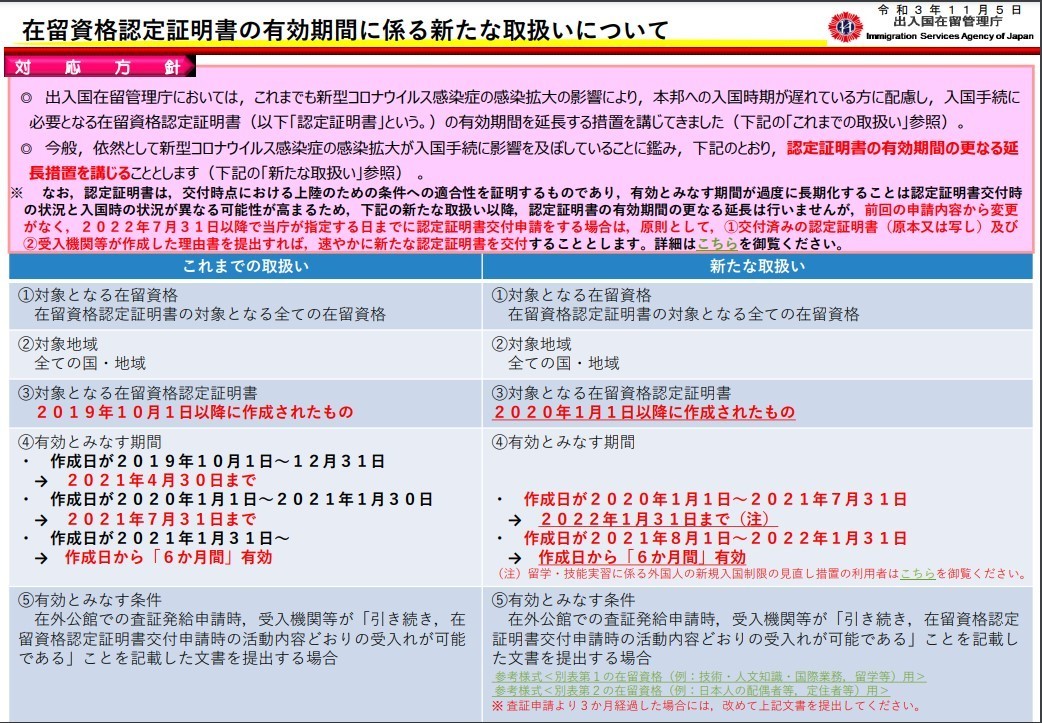Click ①対象となる在留資格 under 新たな取扱い
Viewport: 1042px width, 723px height.
click(572, 295)
